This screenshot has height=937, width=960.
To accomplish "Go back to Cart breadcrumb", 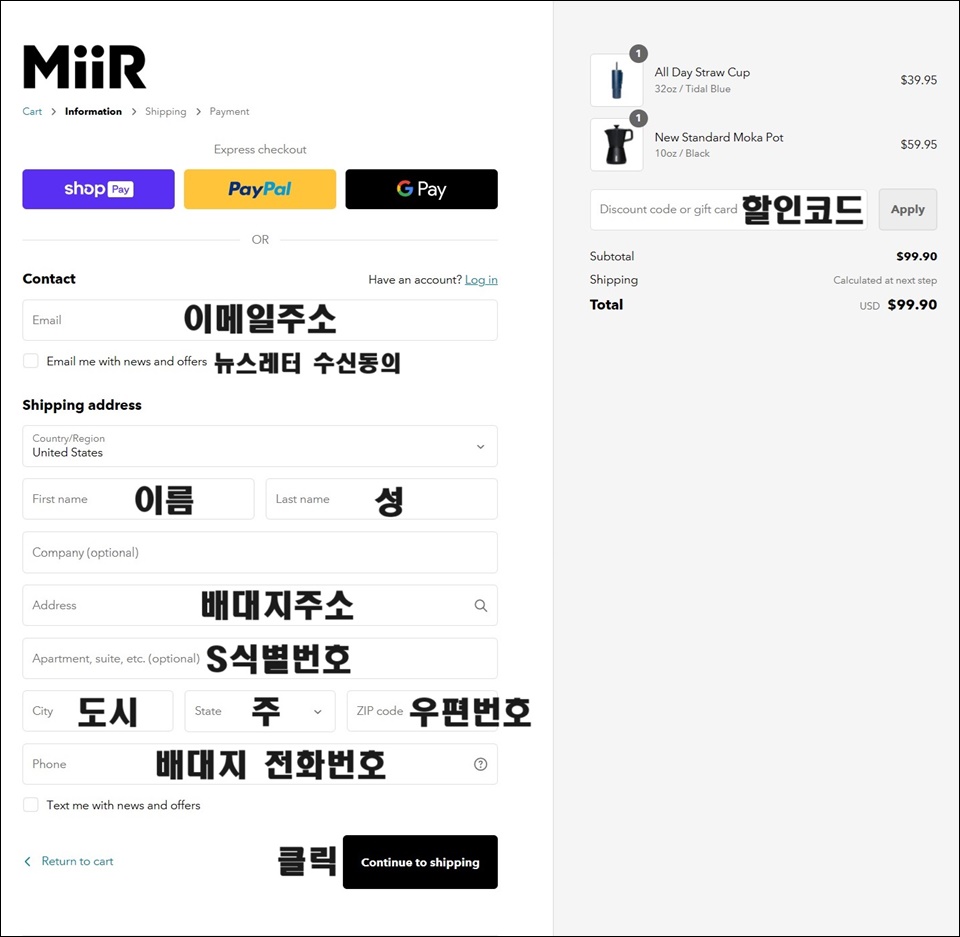I will pyautogui.click(x=32, y=111).
